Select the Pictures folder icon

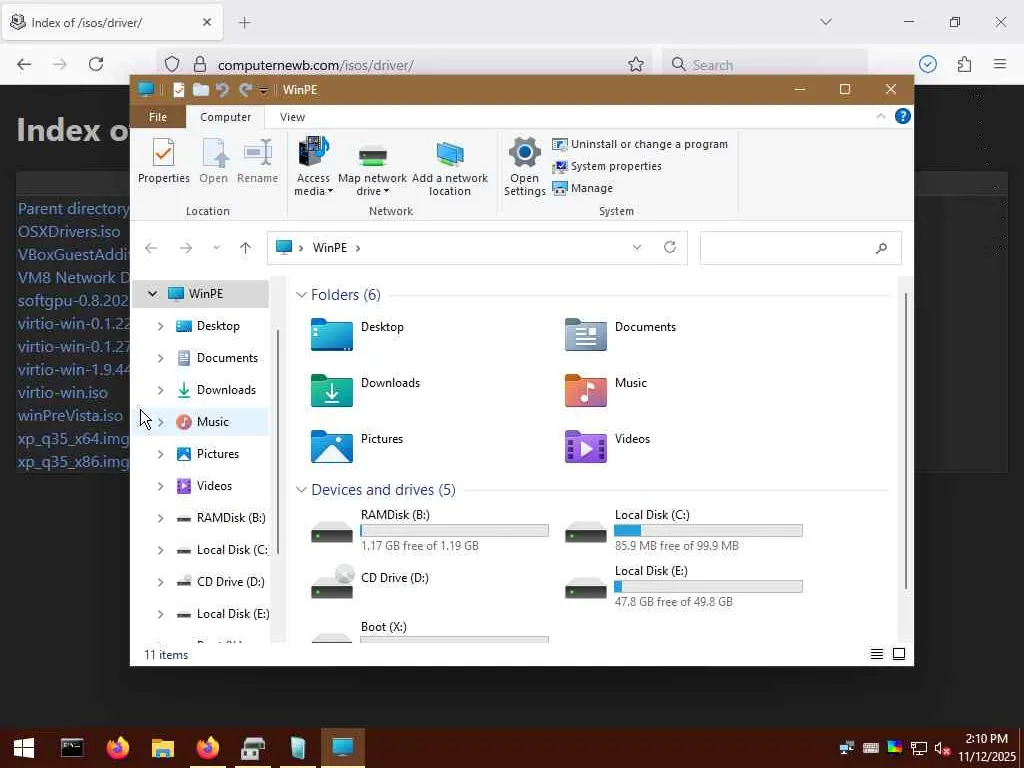click(x=332, y=447)
